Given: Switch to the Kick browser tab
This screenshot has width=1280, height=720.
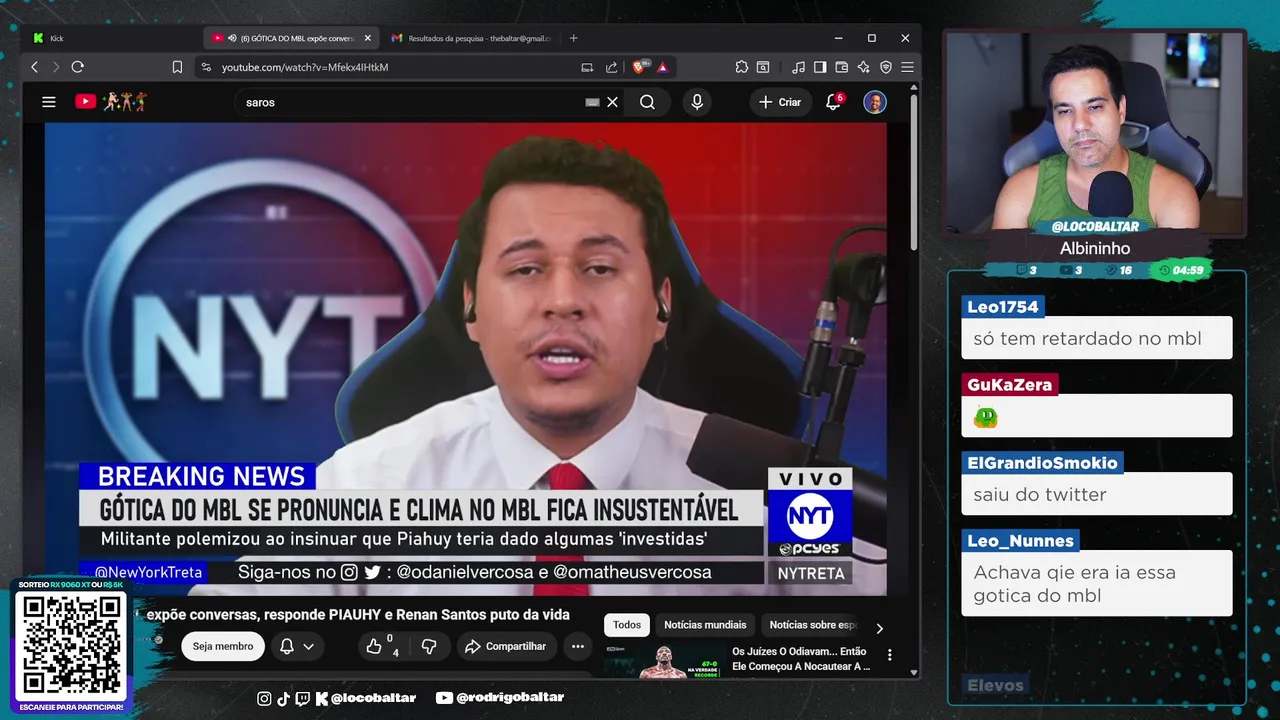Looking at the screenshot, I should (110, 38).
